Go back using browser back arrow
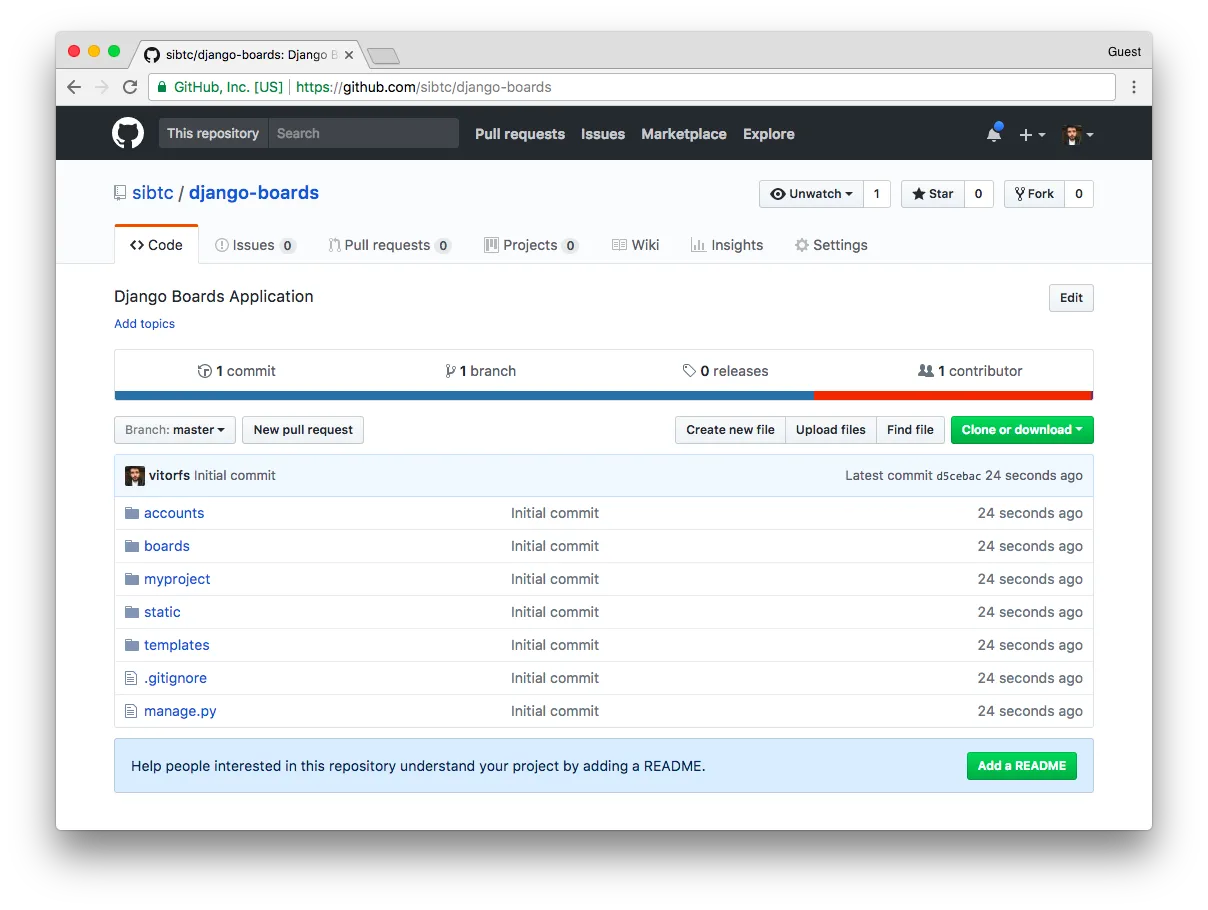The image size is (1208, 910). coord(74,87)
